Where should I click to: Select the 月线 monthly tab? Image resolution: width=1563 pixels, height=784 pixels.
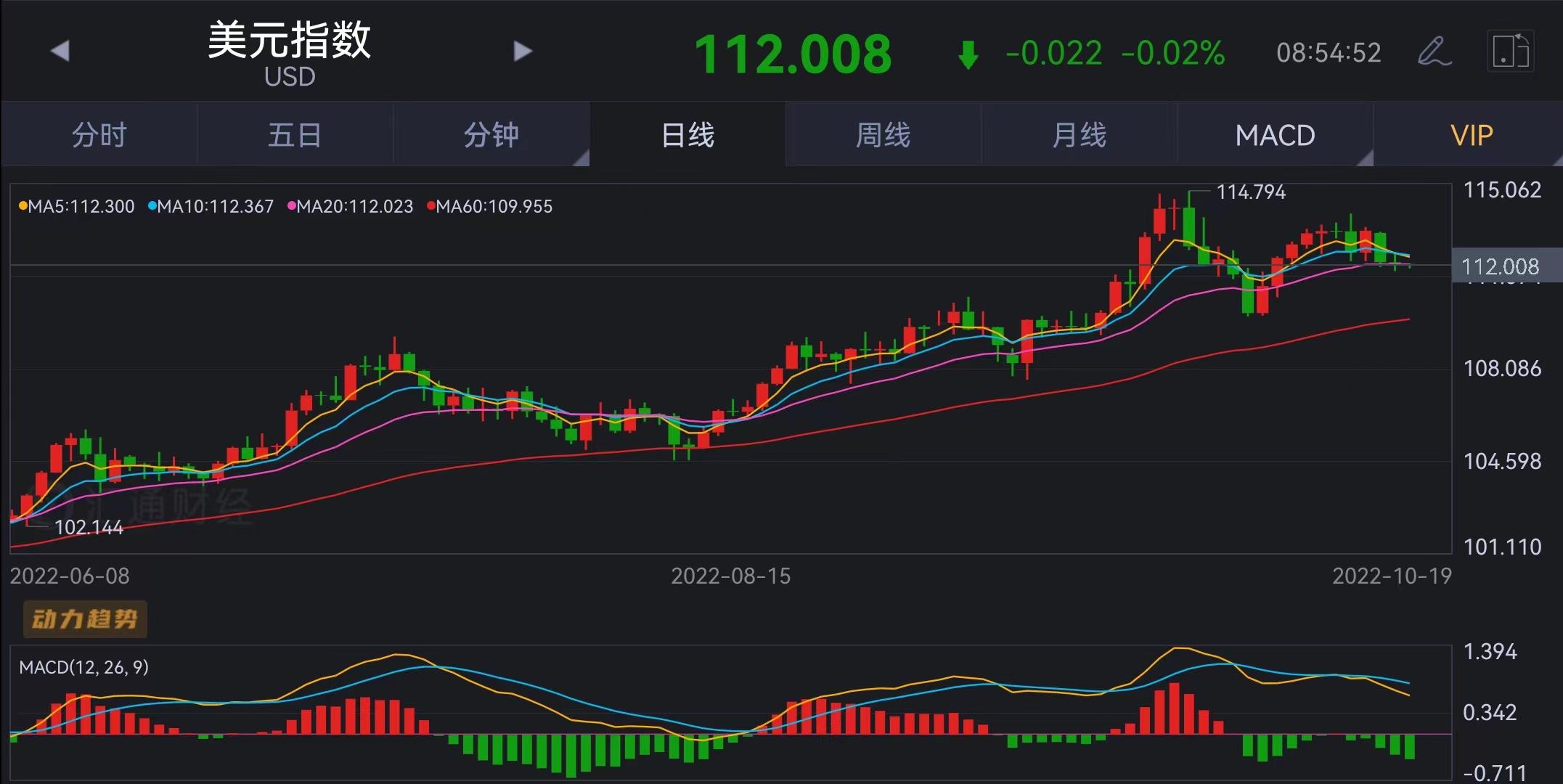point(1079,135)
